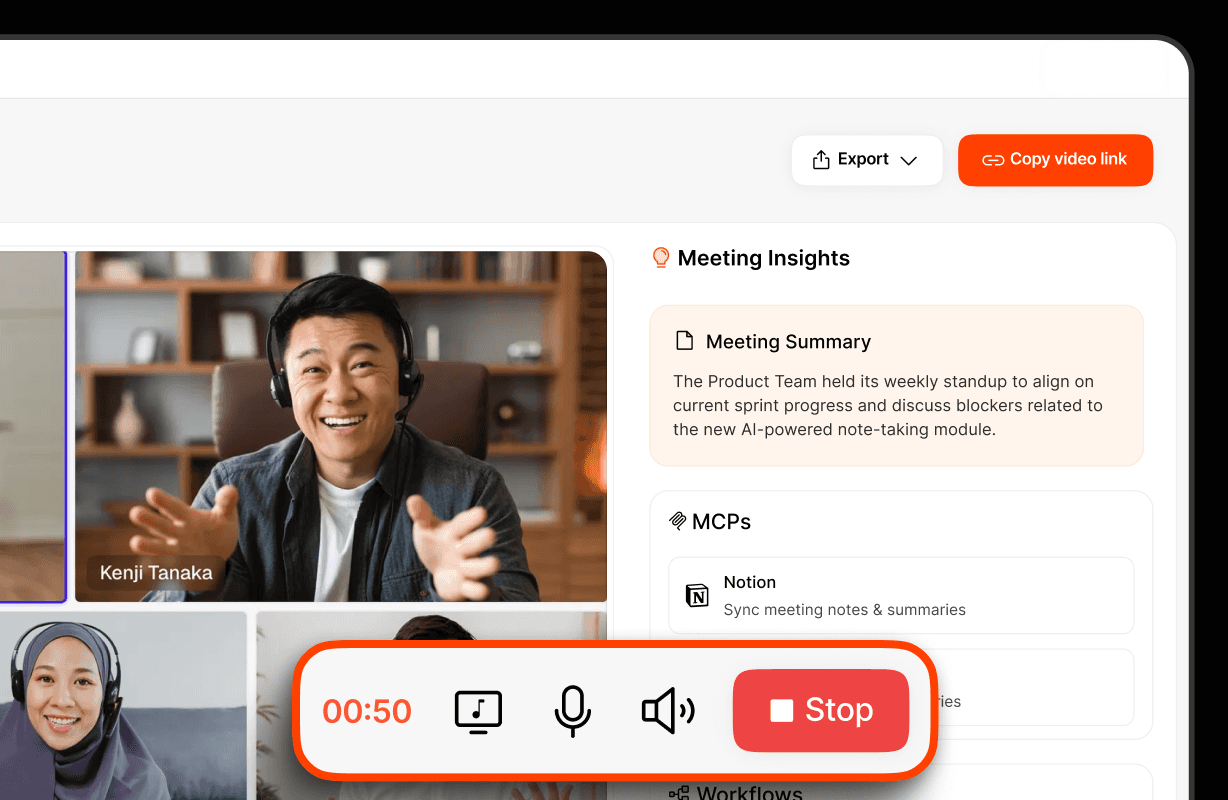The width and height of the screenshot is (1228, 800).
Task: Click the Notion logo icon
Action: [x=697, y=596]
